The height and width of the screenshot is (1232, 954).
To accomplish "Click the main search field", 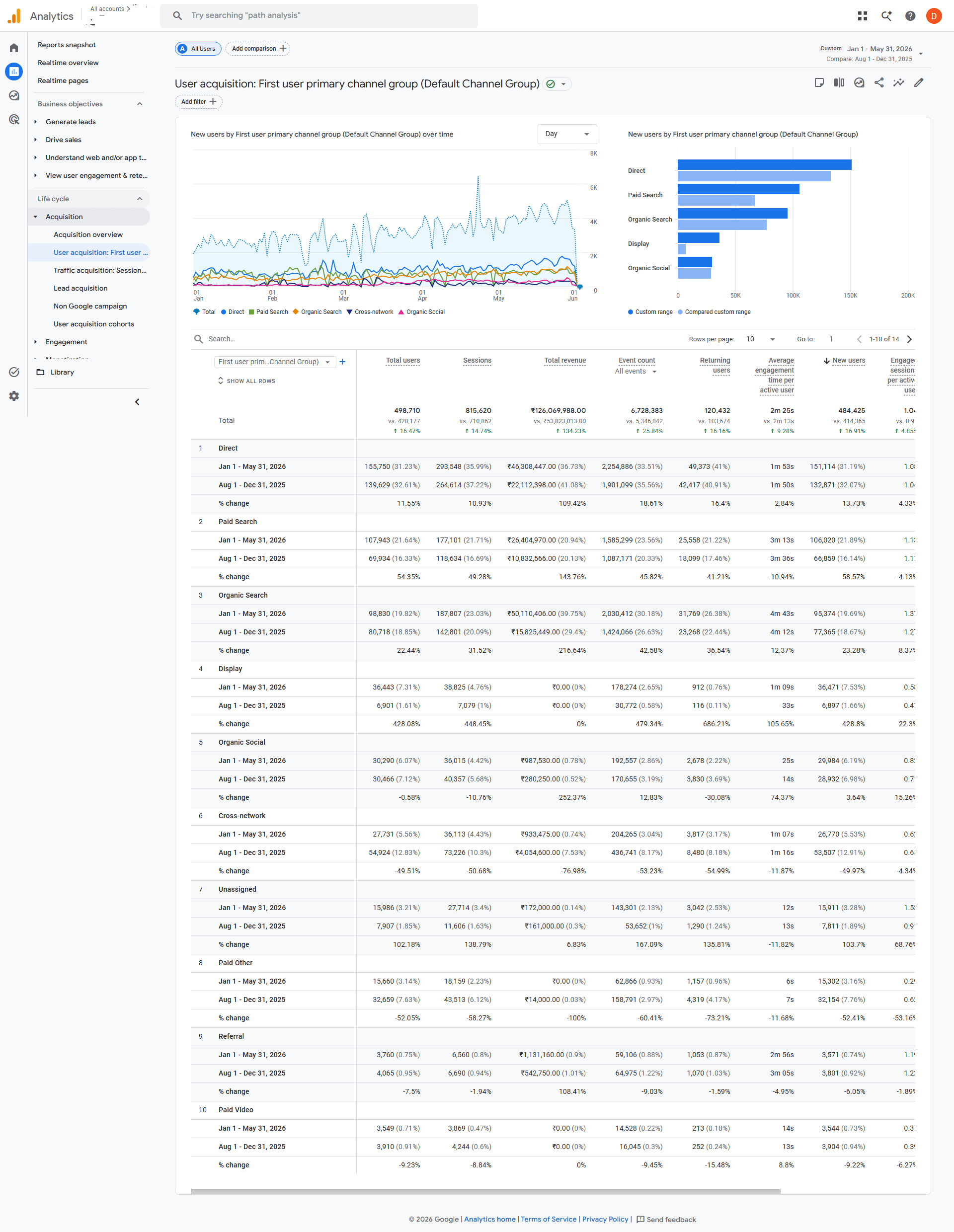I will (x=319, y=16).
